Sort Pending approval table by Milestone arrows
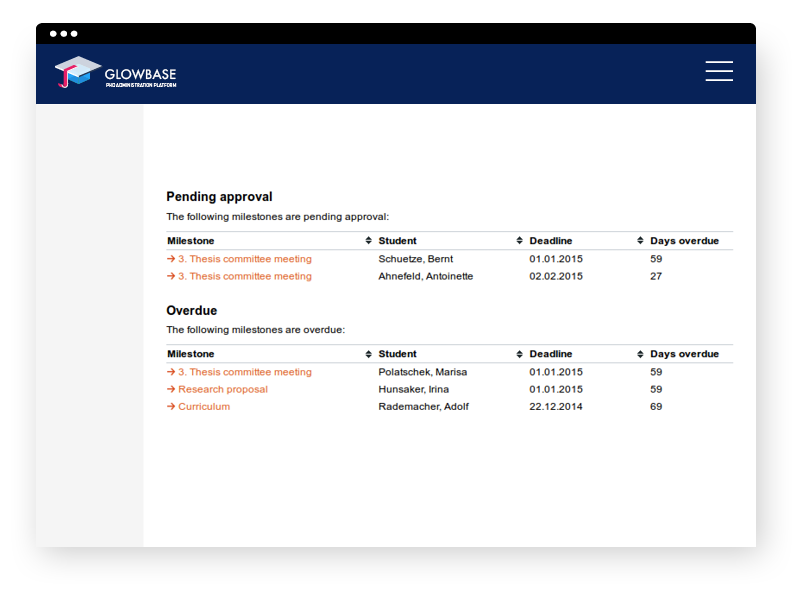This screenshot has height=600, width=800. [x=368, y=240]
